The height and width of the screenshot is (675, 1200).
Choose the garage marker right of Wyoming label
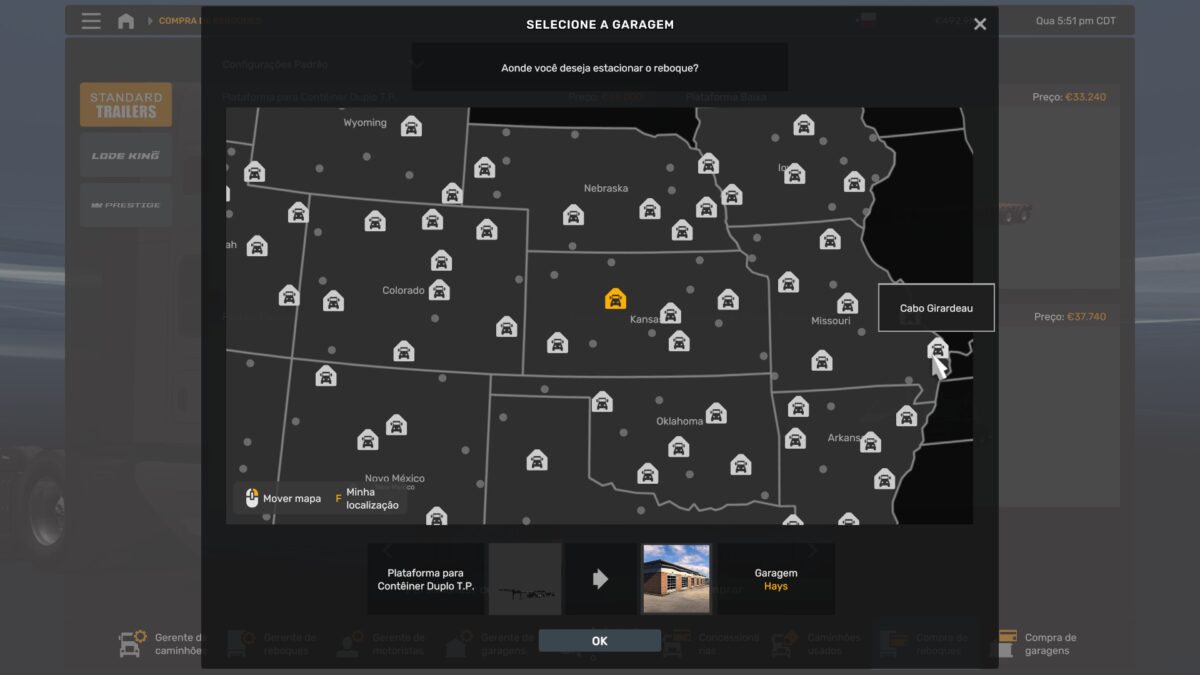point(411,126)
